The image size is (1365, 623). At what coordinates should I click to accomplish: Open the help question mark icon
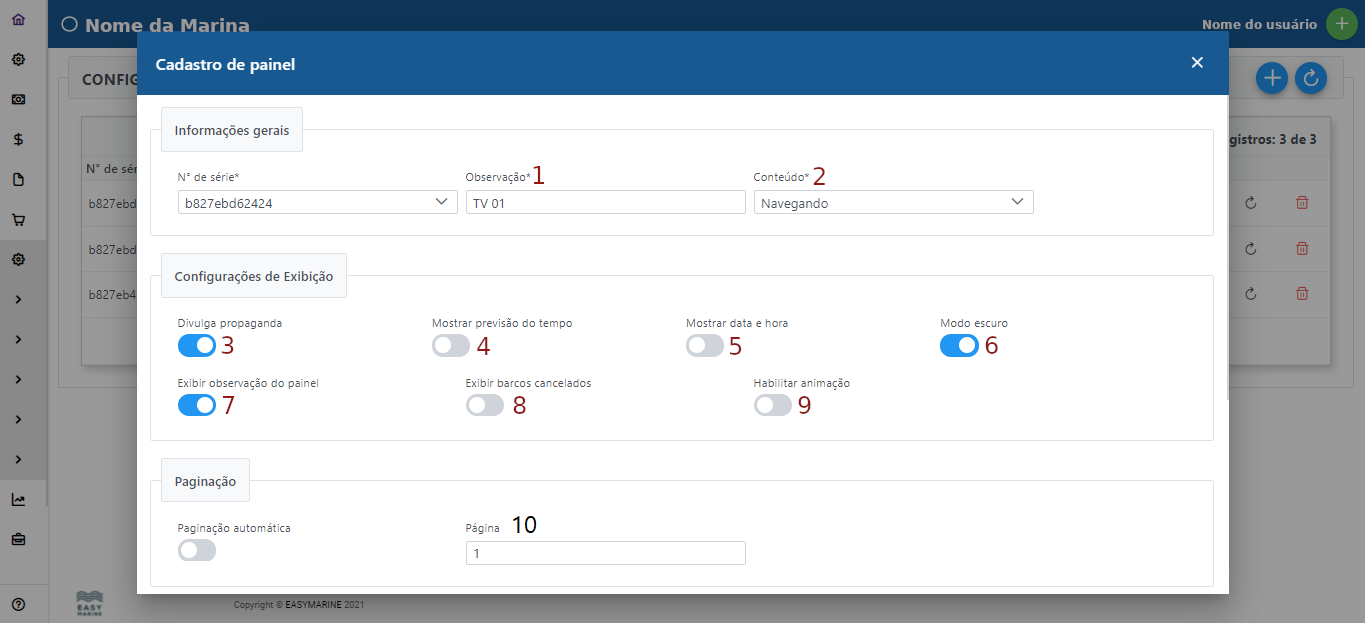click(18, 604)
